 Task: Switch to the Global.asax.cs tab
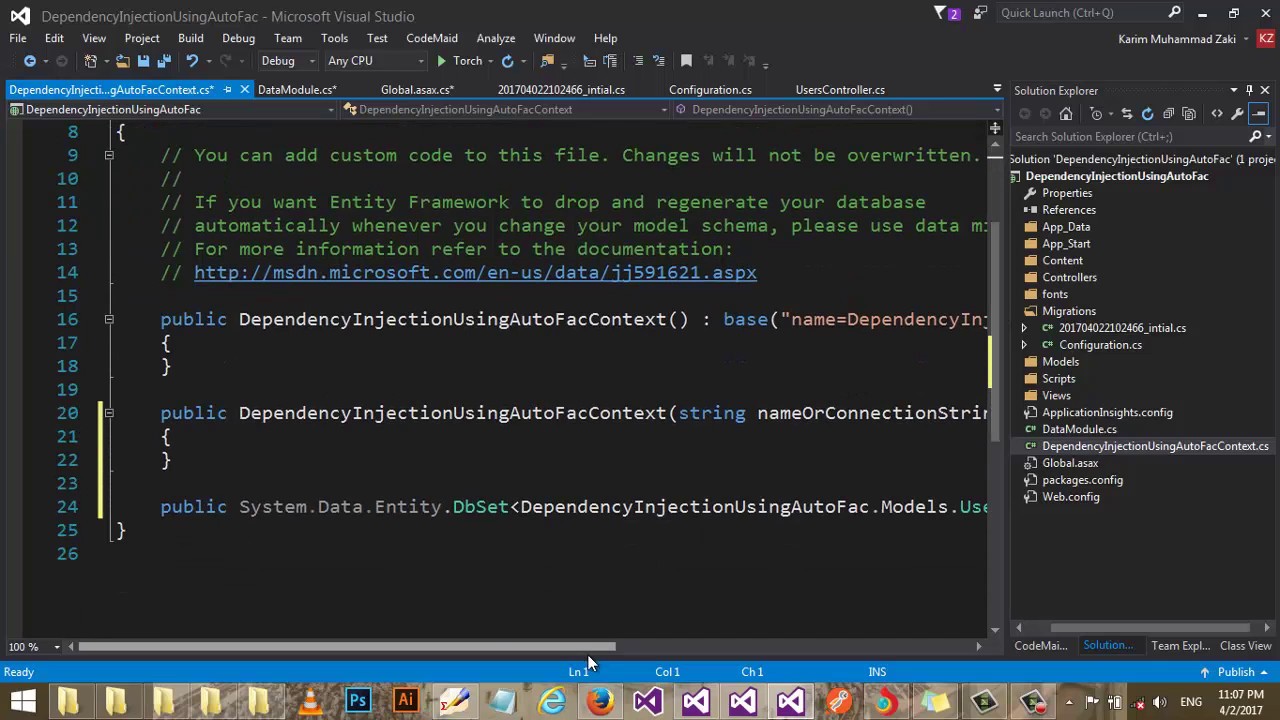417,90
